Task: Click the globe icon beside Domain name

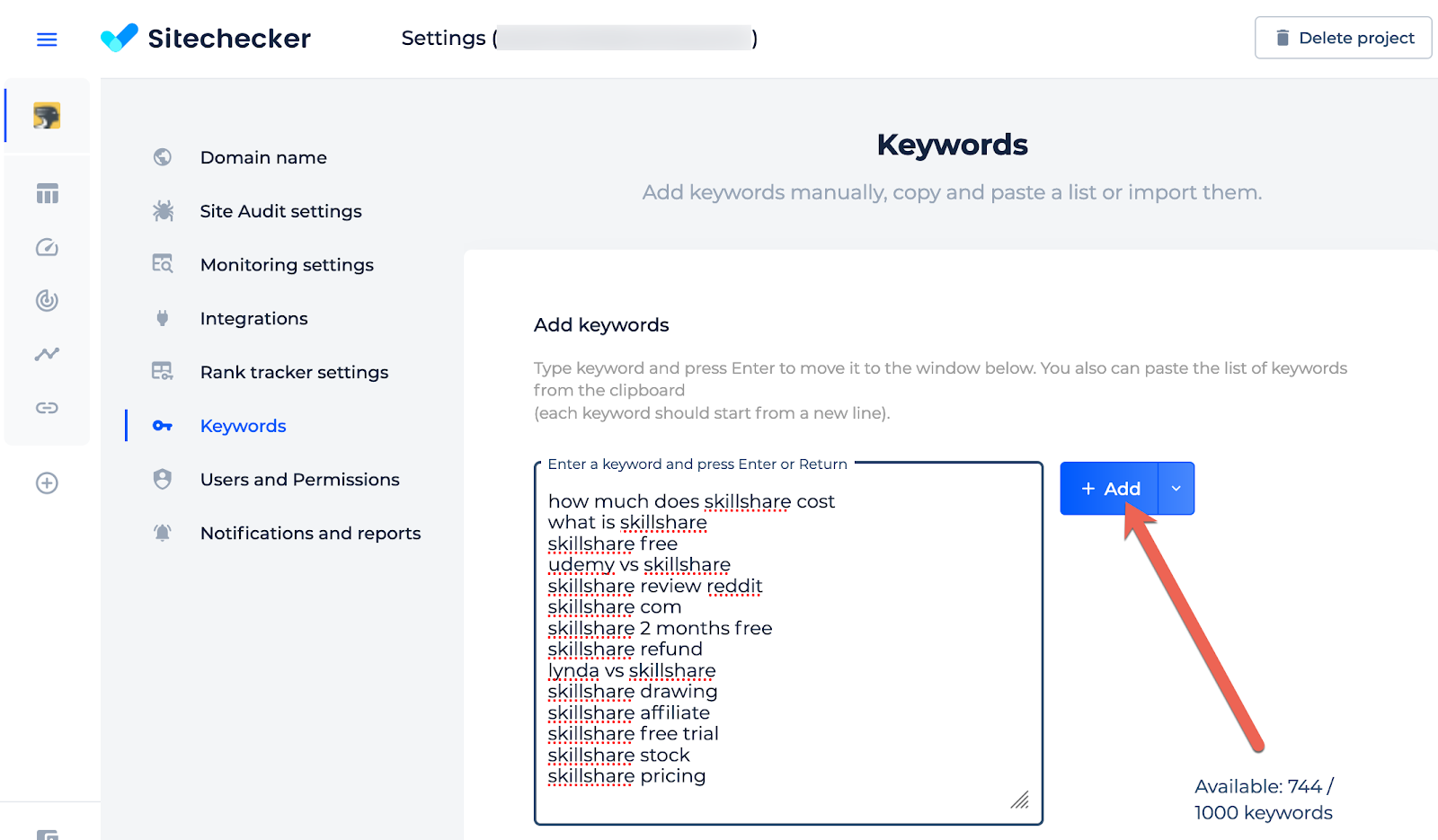Action: (163, 157)
